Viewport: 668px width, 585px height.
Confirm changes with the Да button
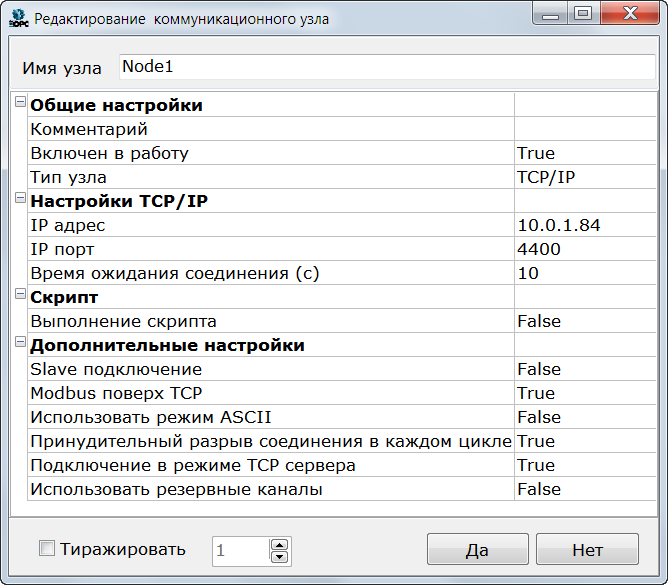click(x=478, y=549)
